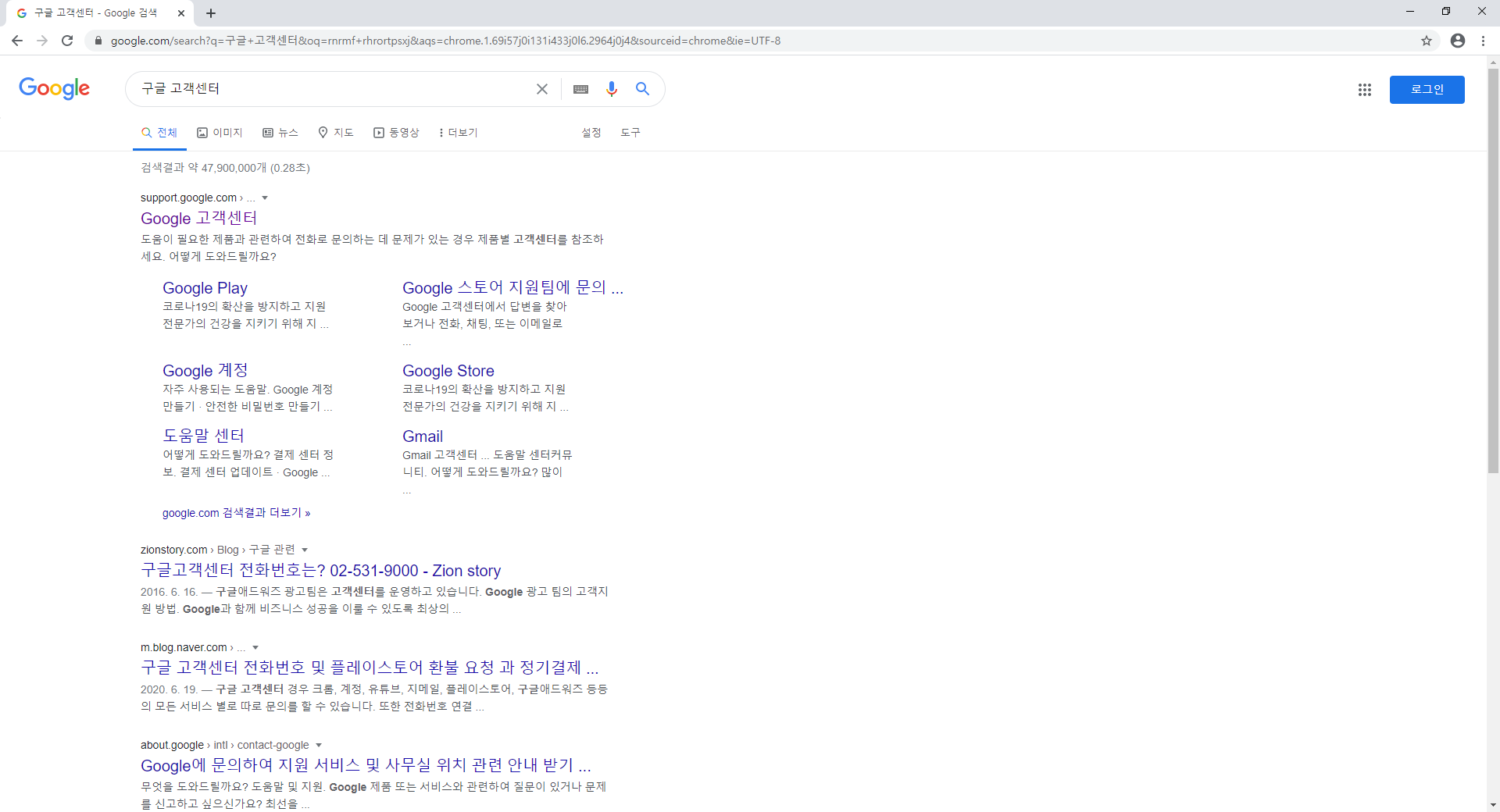Switch to the 이미지 tab

click(x=220, y=133)
